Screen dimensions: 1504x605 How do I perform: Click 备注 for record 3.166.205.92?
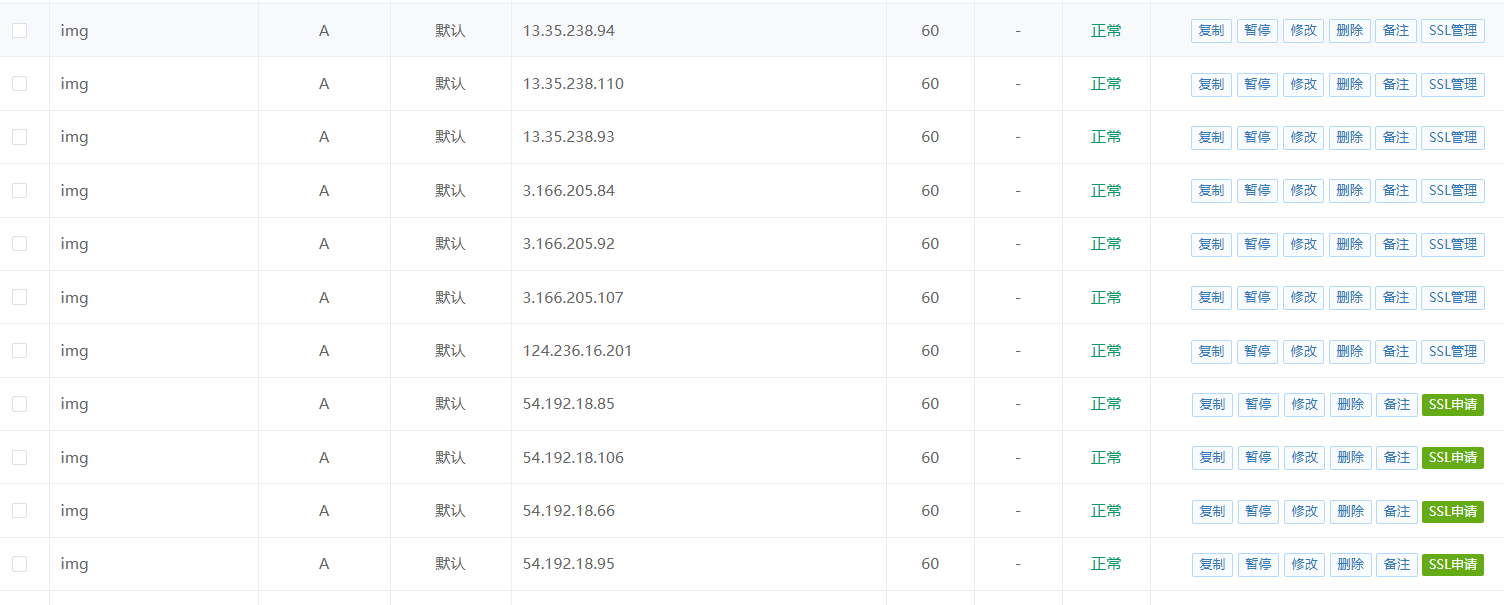[1395, 244]
